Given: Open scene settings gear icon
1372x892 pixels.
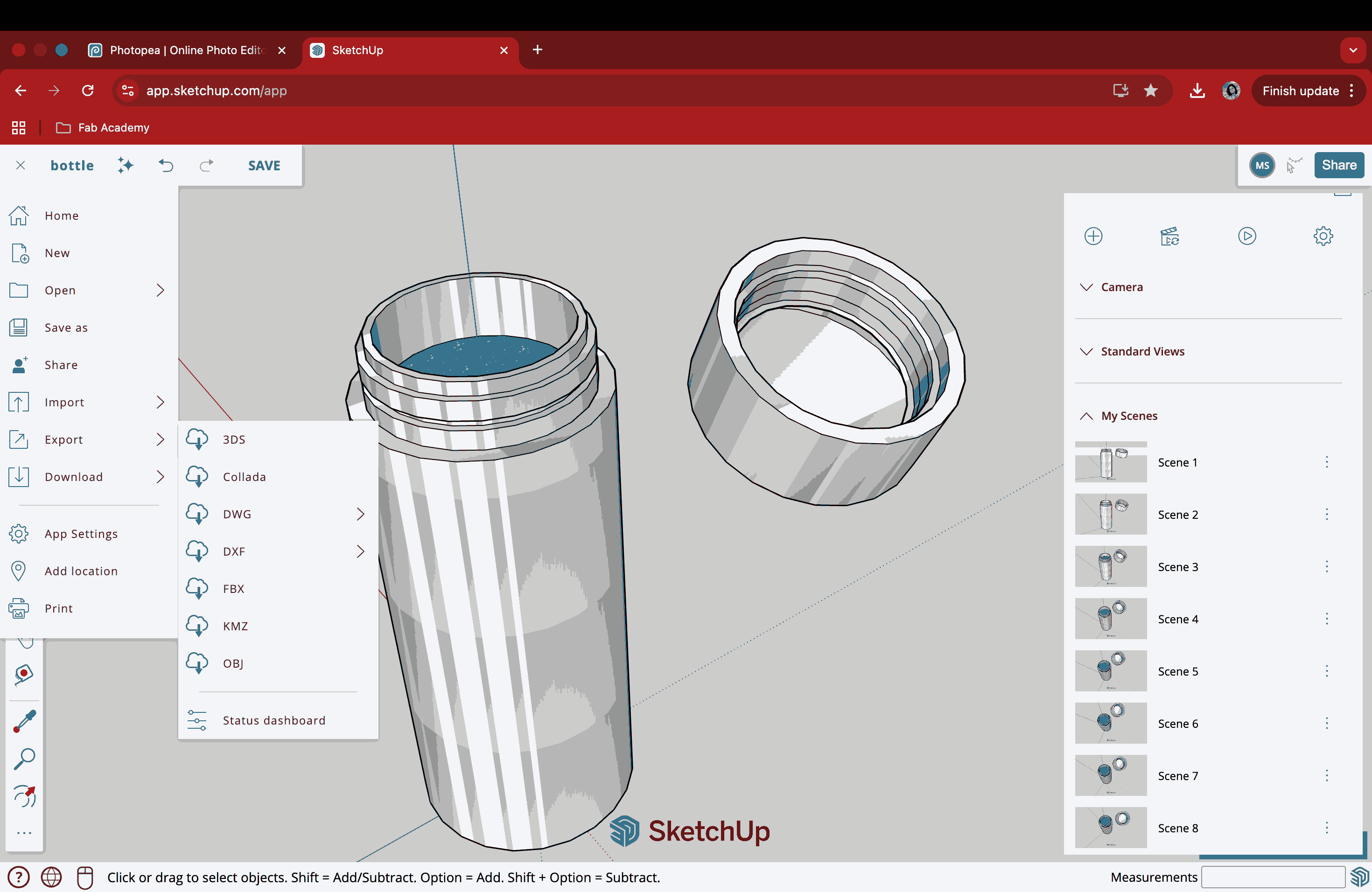Looking at the screenshot, I should (1323, 236).
